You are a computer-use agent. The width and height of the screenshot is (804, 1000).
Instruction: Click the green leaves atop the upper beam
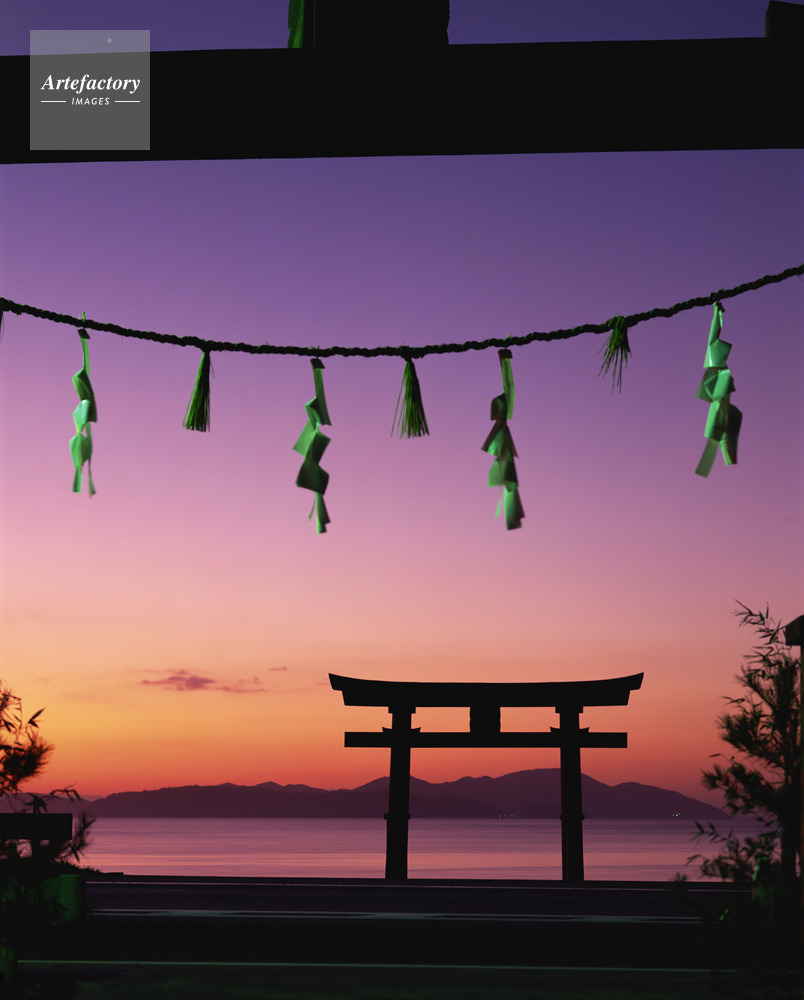click(x=298, y=22)
